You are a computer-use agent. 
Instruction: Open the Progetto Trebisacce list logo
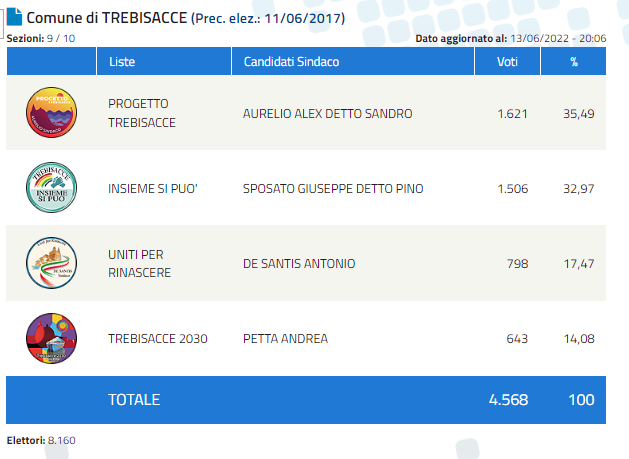(51, 112)
